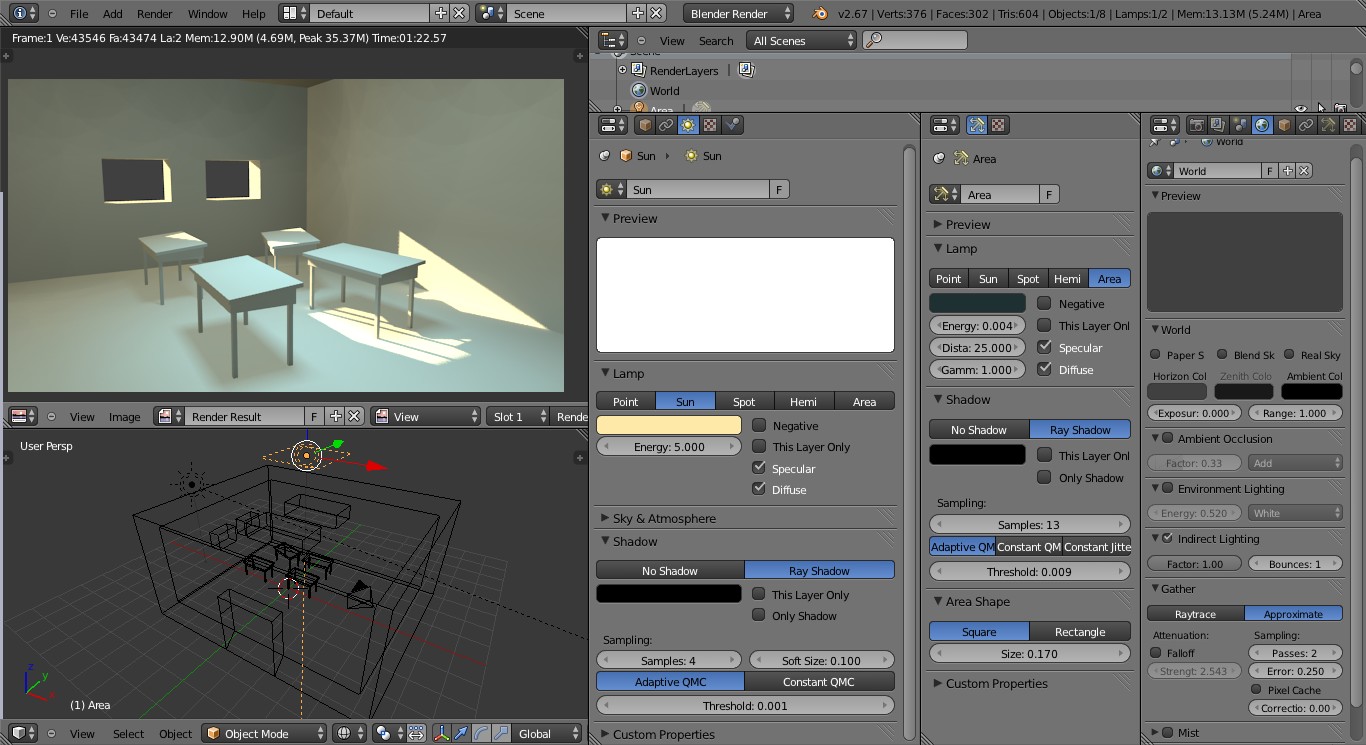
Task: Click the outliner search field
Action: 915,41
